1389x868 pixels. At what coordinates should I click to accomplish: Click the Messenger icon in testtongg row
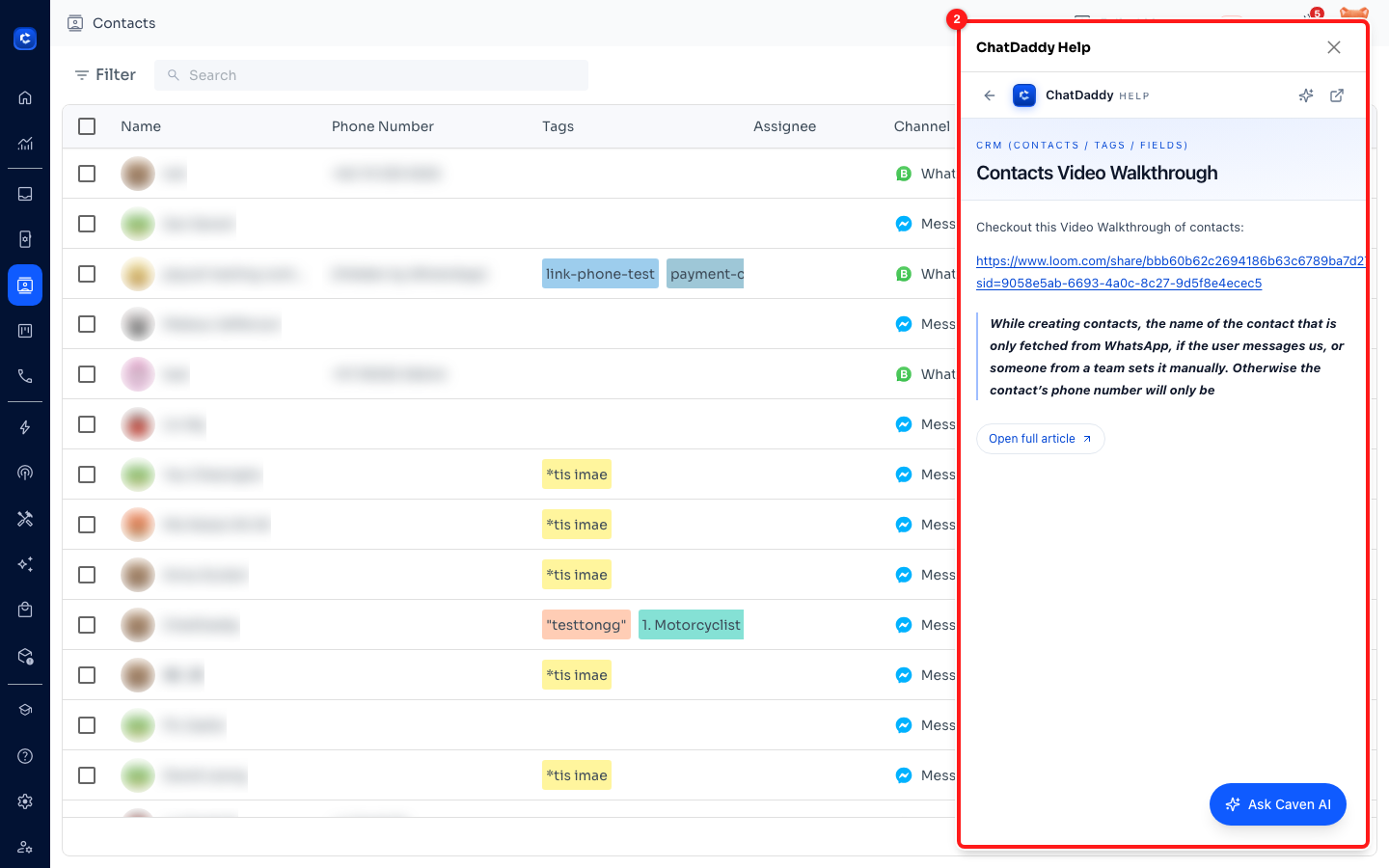pos(904,625)
